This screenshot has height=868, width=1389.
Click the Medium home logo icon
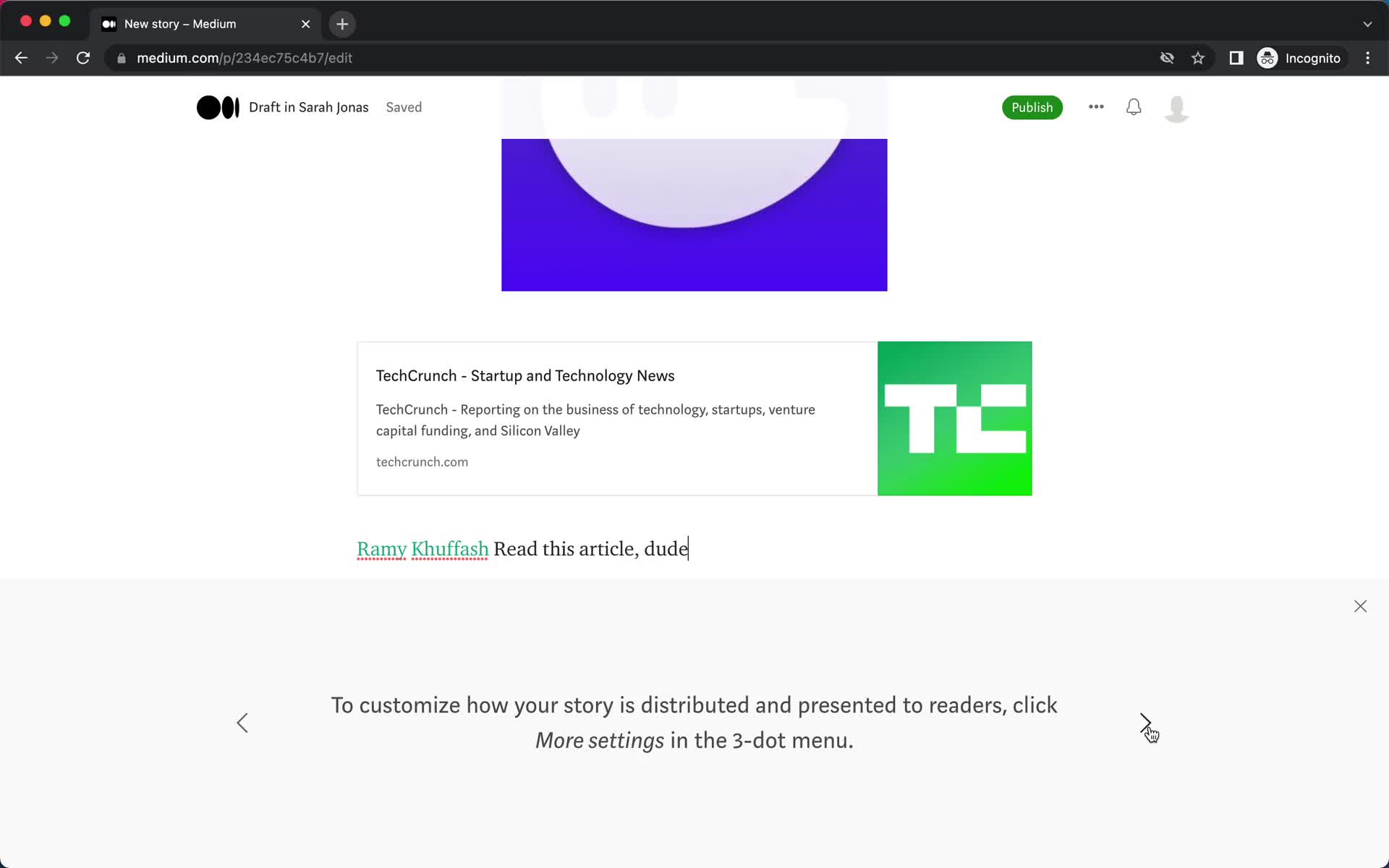(x=216, y=107)
